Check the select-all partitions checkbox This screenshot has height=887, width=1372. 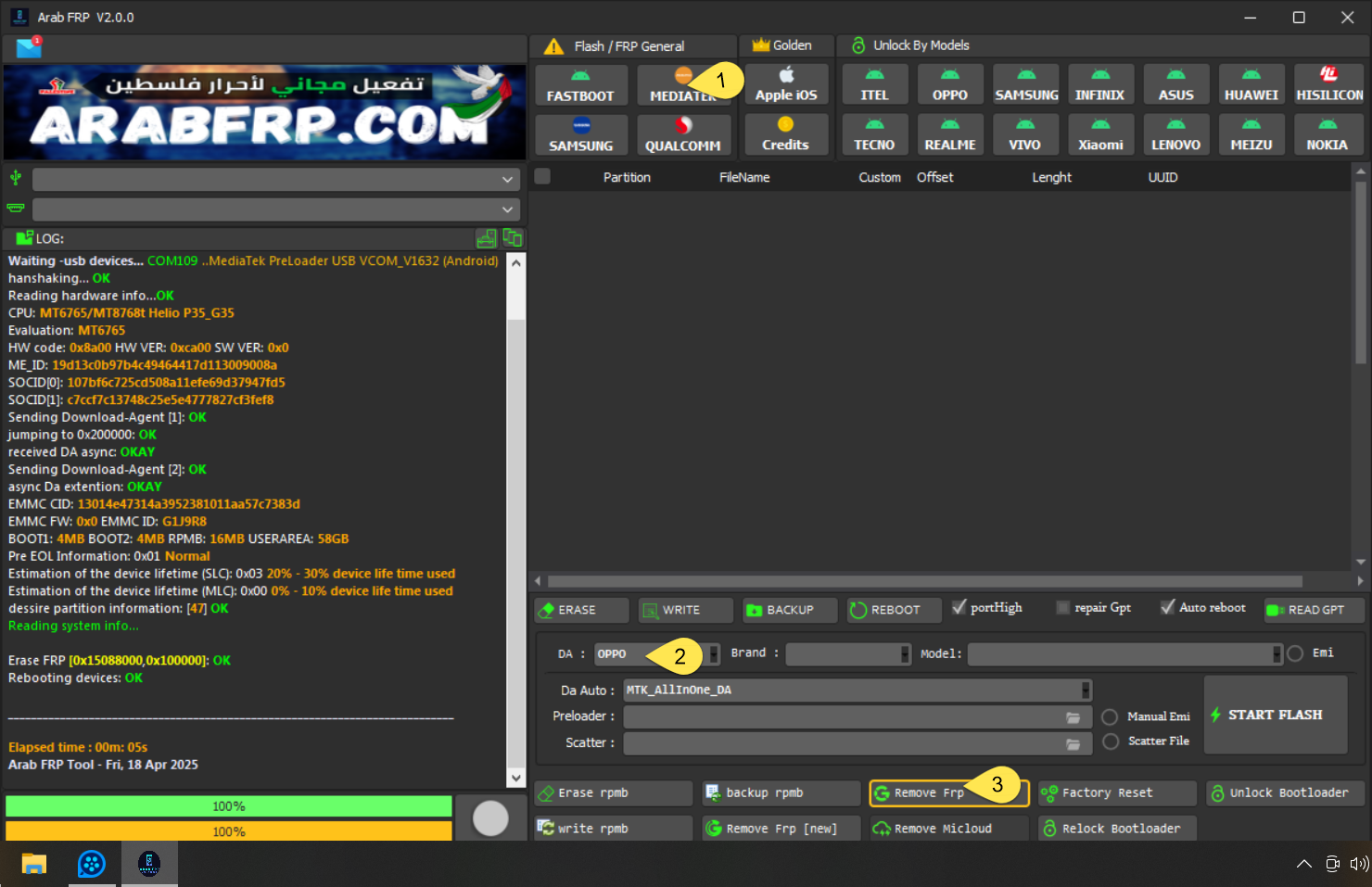click(x=542, y=176)
